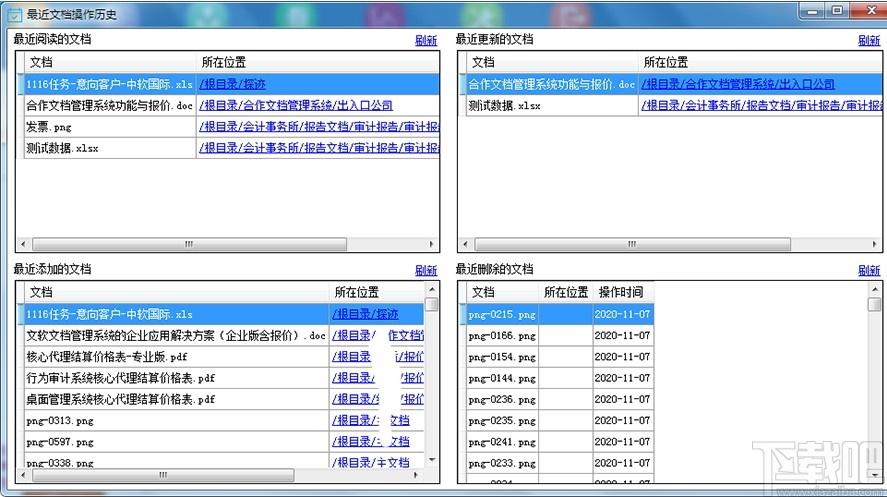
Task: Open location link for 测试数据.xlsx in recently read
Action: 319,148
